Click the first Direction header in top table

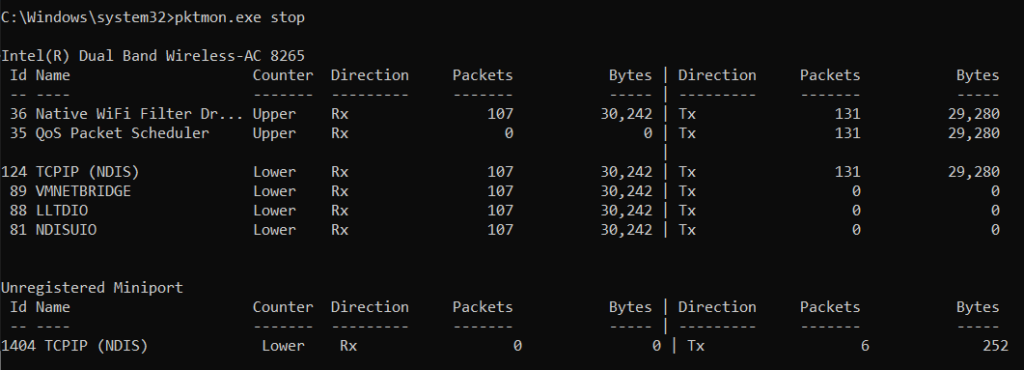coord(370,76)
